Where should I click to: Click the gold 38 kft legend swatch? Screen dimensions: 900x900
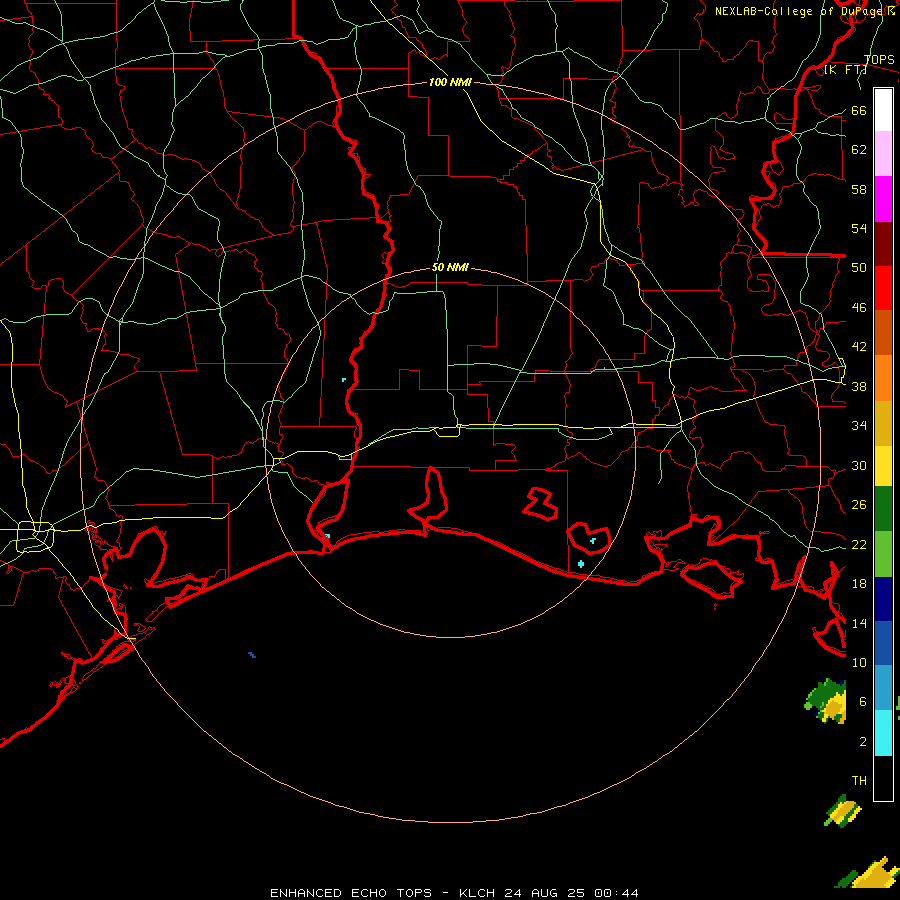[x=883, y=423]
